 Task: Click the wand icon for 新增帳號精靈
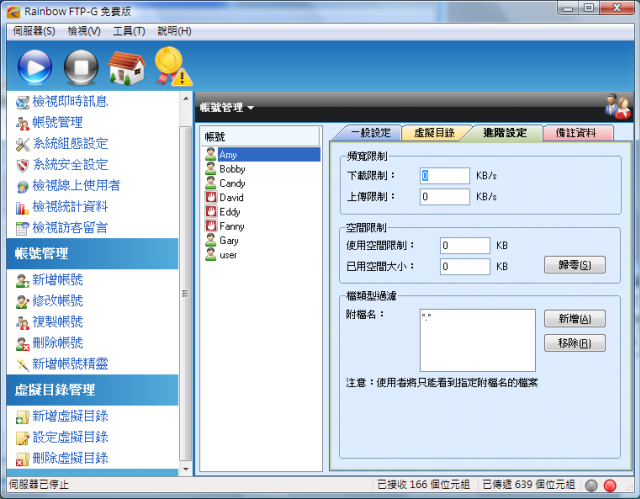click(22, 365)
